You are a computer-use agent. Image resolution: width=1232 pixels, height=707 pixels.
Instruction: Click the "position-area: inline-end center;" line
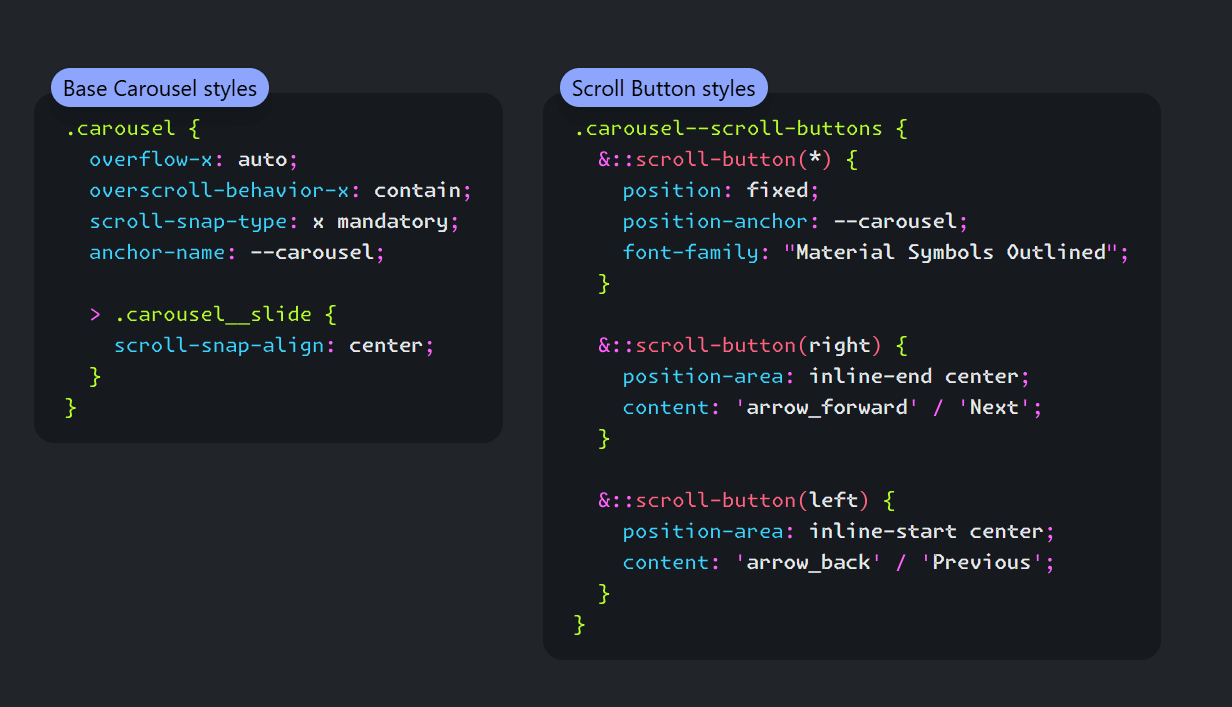coord(826,376)
